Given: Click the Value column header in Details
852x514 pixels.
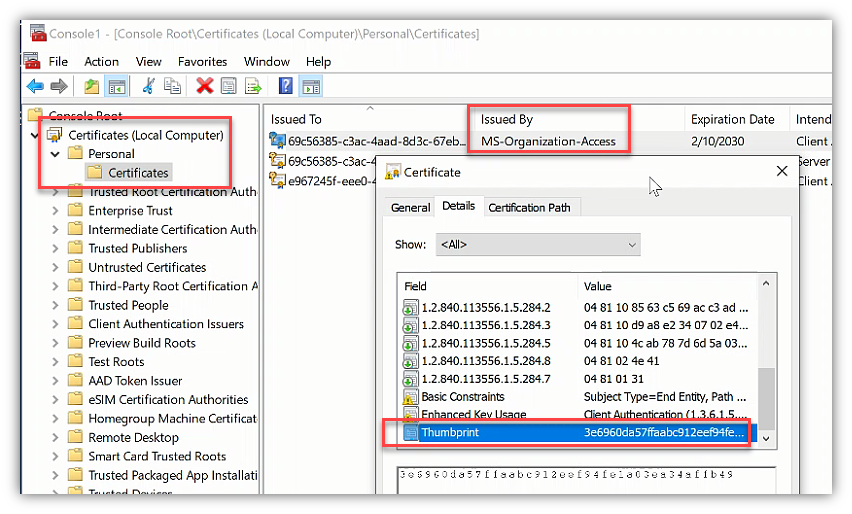Looking at the screenshot, I should (667, 286).
